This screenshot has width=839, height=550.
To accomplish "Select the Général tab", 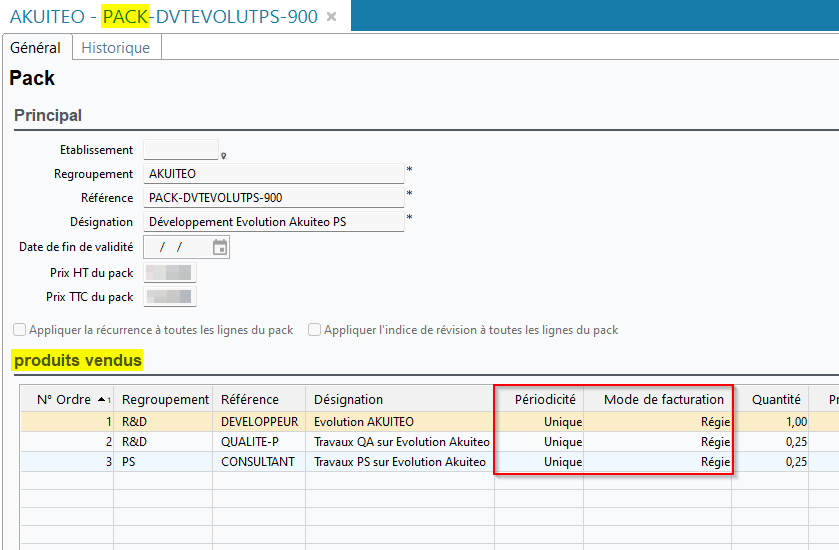I will tap(35, 48).
